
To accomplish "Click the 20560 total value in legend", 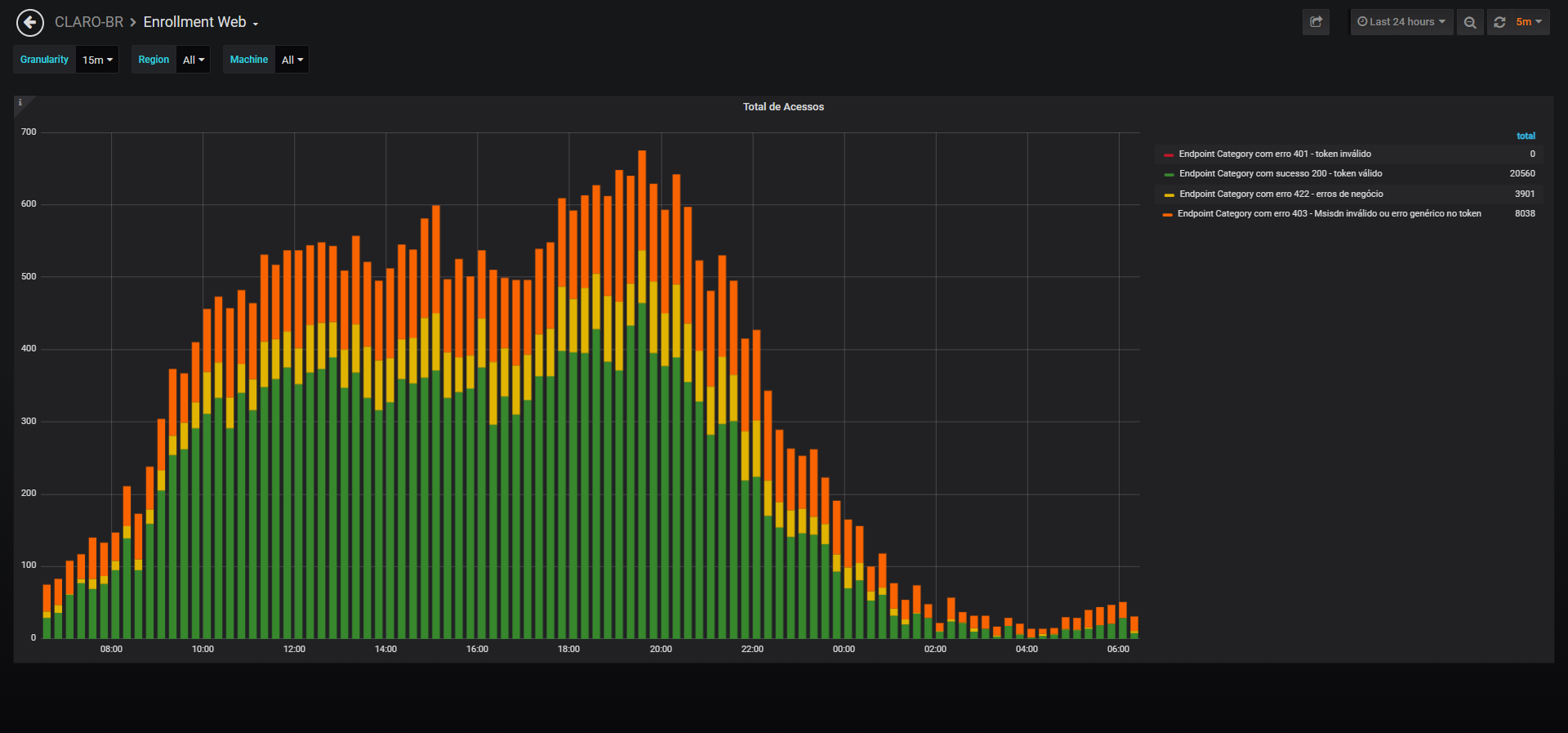I will pos(1522,173).
